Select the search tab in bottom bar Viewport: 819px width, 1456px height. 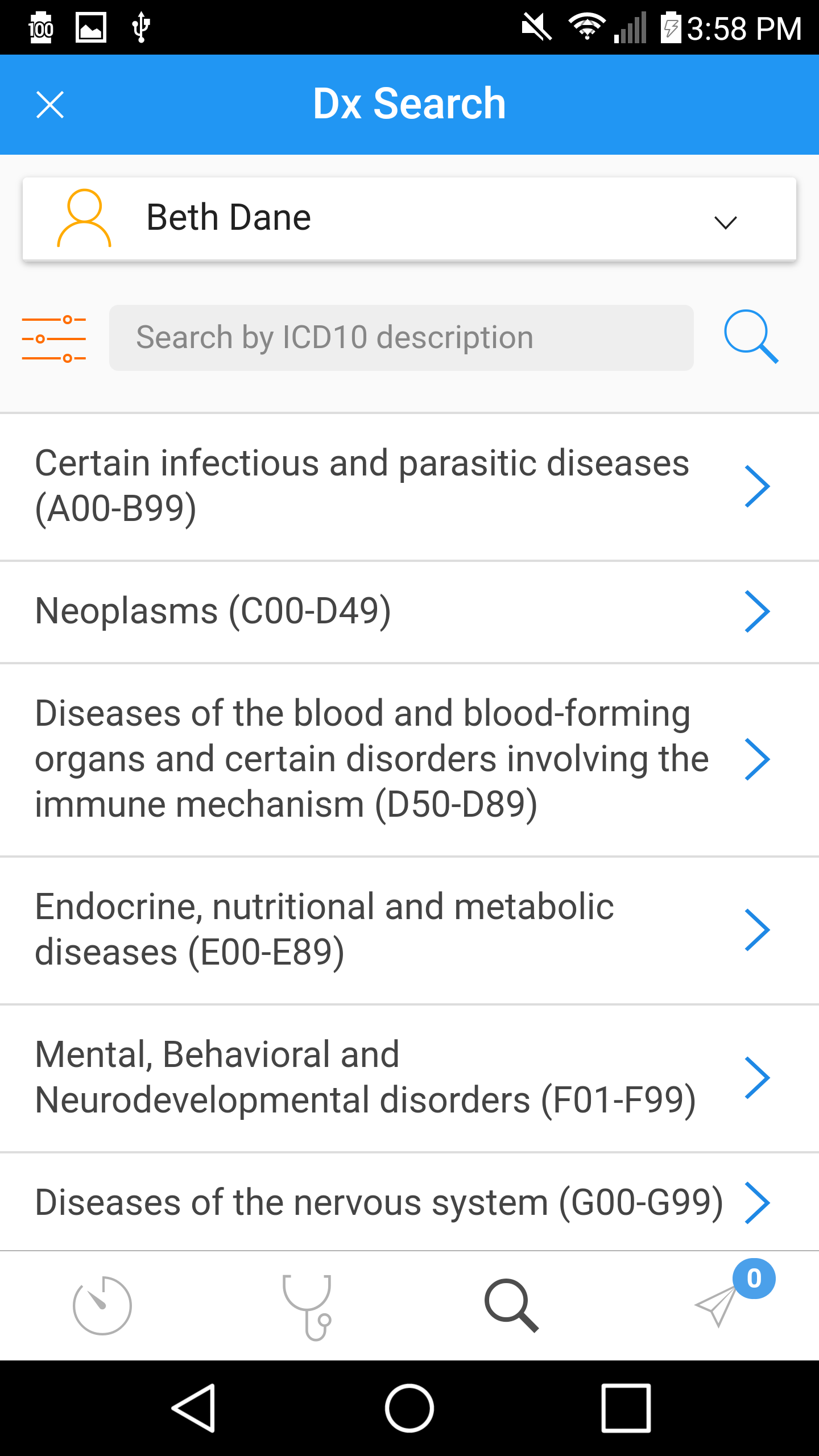511,1305
